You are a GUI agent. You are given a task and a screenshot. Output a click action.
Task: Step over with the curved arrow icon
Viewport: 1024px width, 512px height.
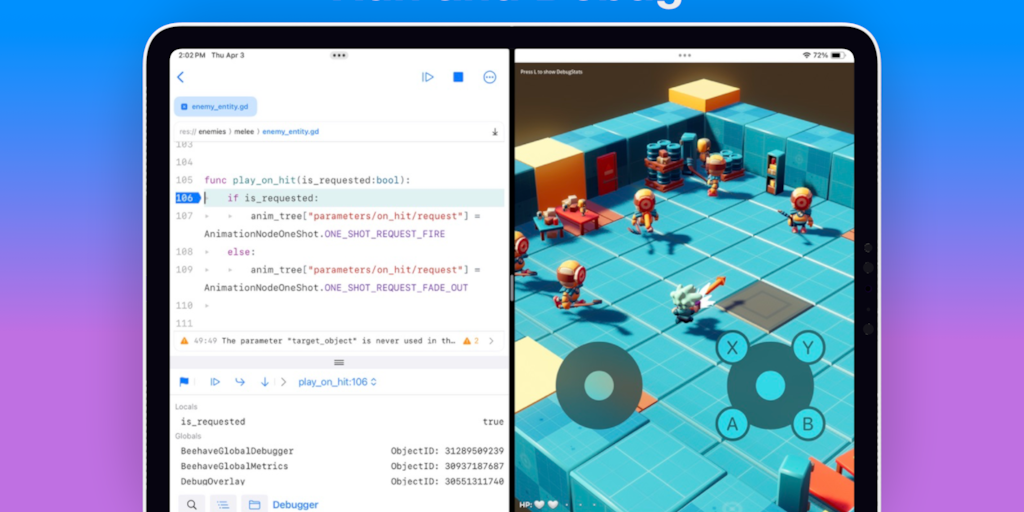pos(240,382)
